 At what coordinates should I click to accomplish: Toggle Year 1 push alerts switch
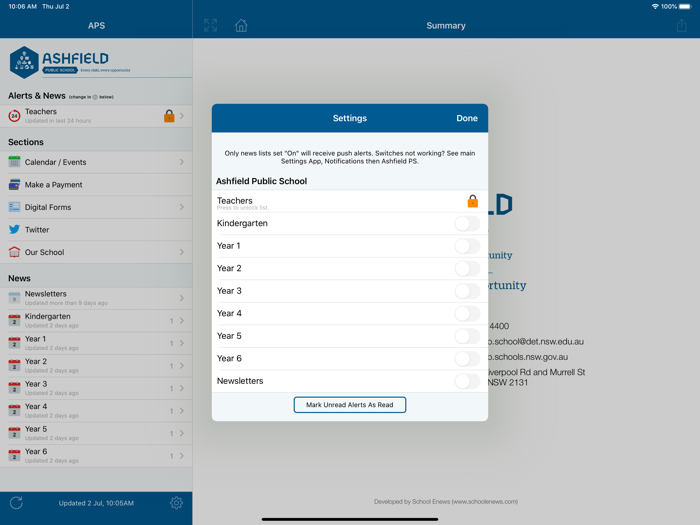(467, 246)
